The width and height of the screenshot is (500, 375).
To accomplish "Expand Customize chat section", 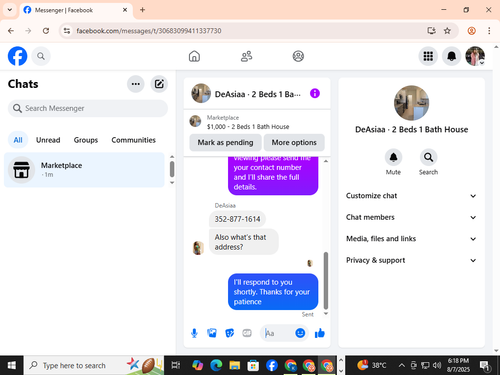I will (411, 196).
